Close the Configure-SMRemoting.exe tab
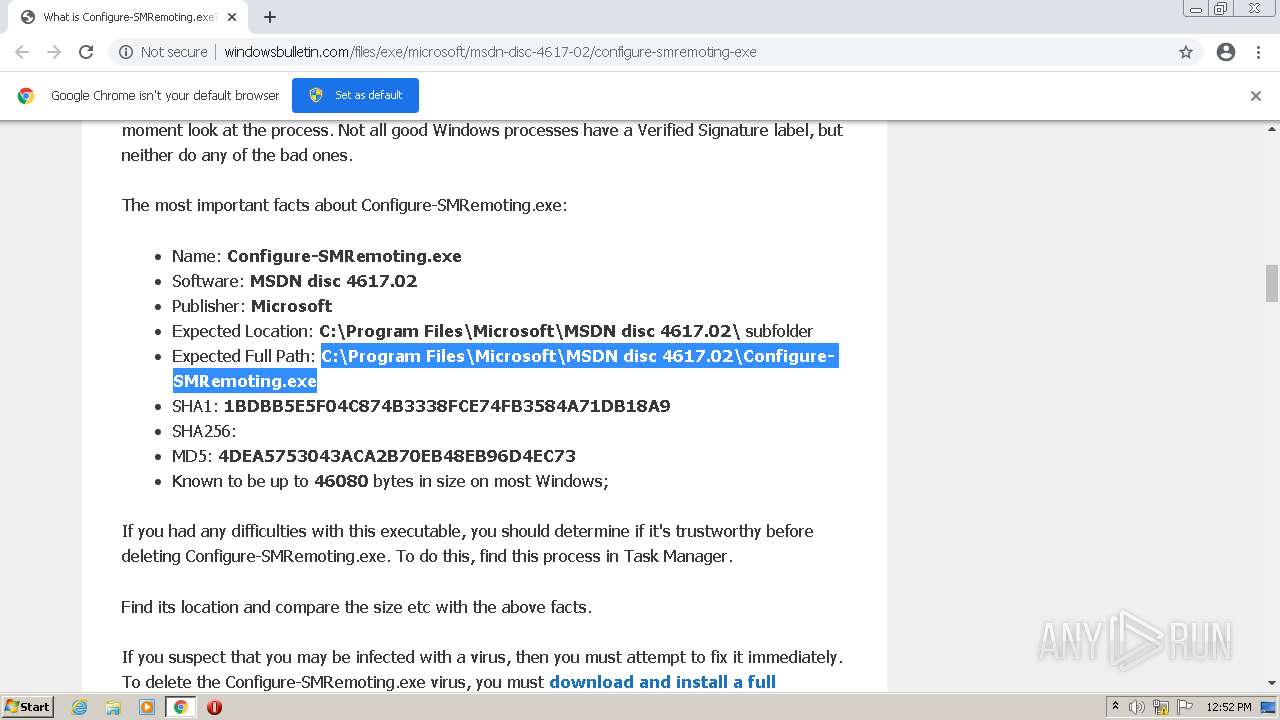This screenshot has height=720, width=1280. pos(232,17)
